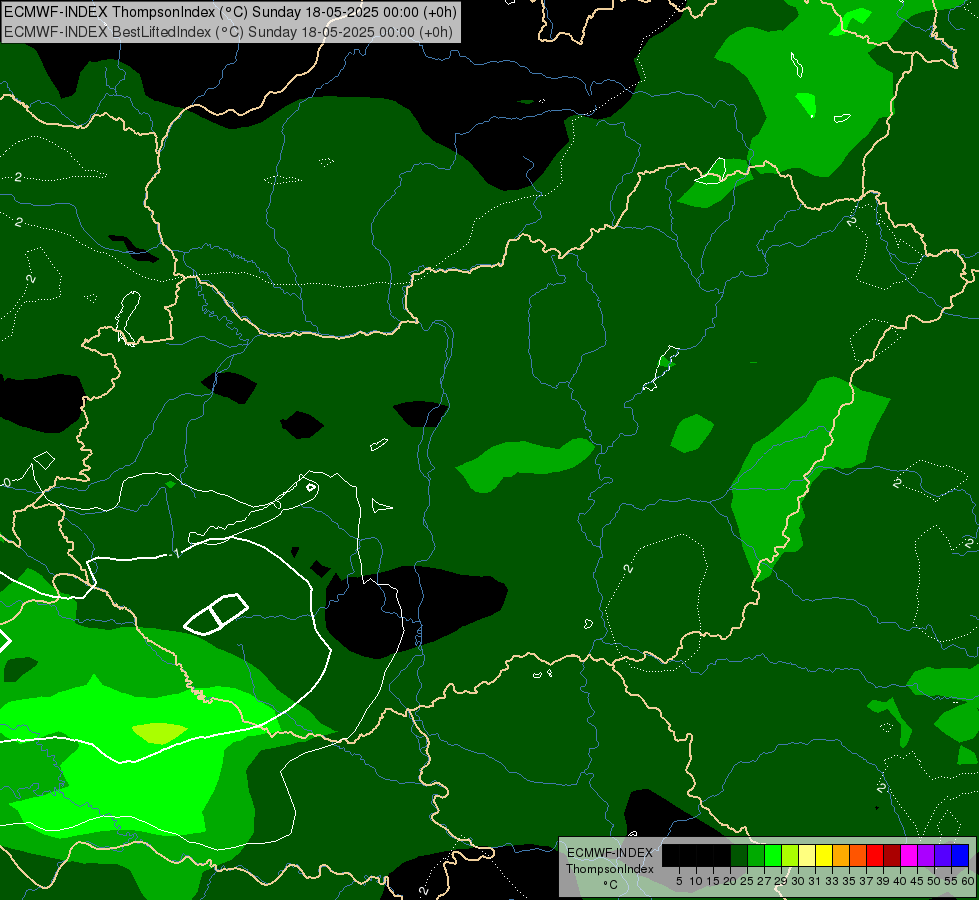Click the 'ECMWF-INDEX BestLiftedIndex' header line
Image resolution: width=979 pixels, height=900 pixels.
tap(229, 32)
